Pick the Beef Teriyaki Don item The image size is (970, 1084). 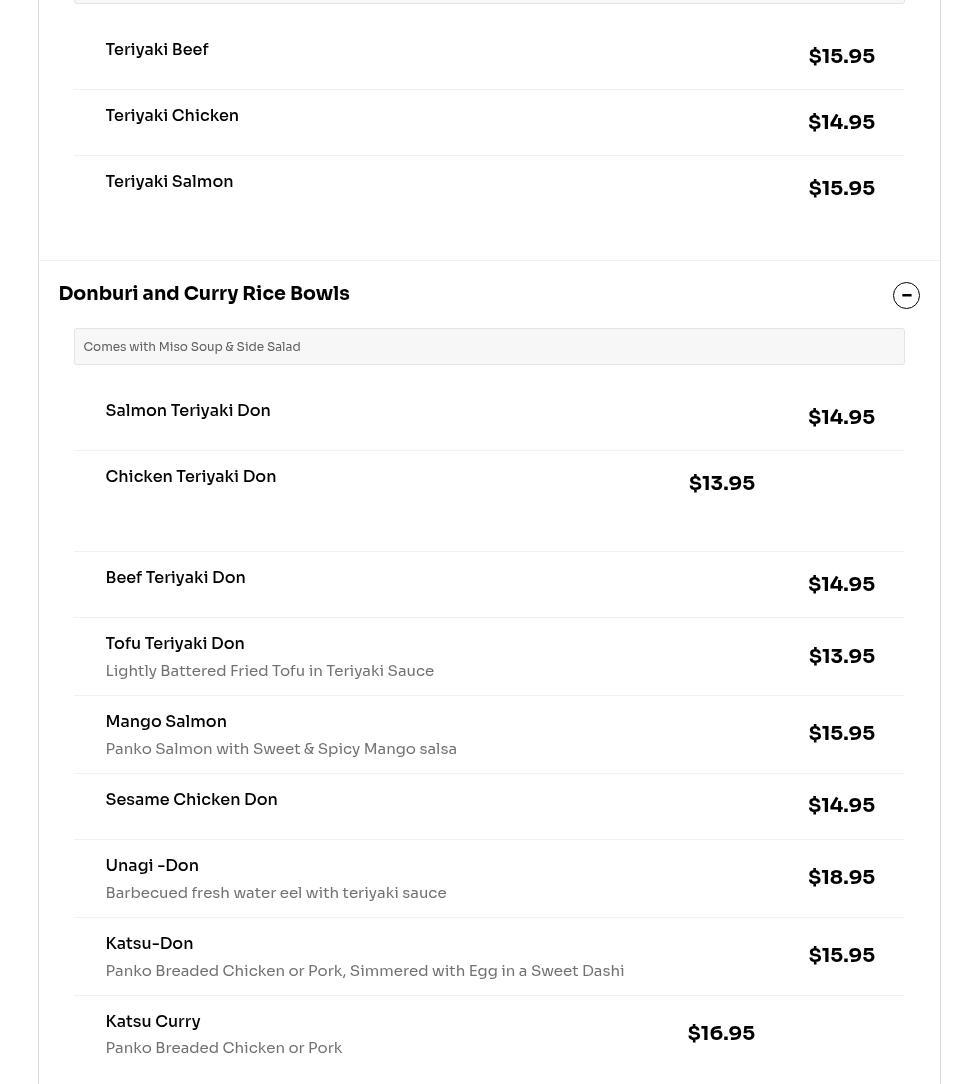(x=489, y=584)
